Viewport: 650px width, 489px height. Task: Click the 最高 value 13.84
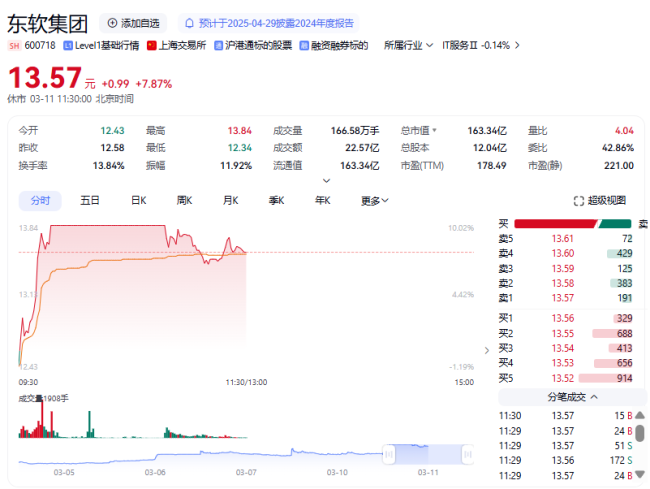click(240, 131)
